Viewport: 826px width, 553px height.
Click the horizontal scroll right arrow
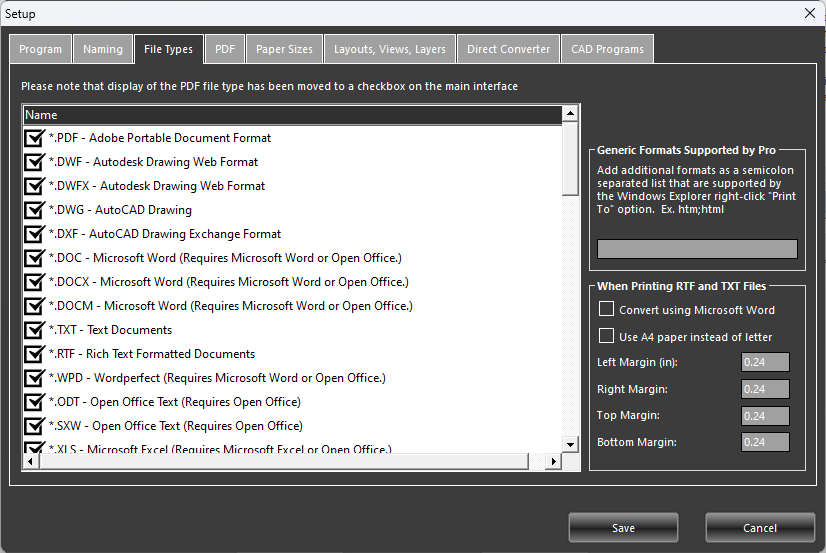click(554, 462)
